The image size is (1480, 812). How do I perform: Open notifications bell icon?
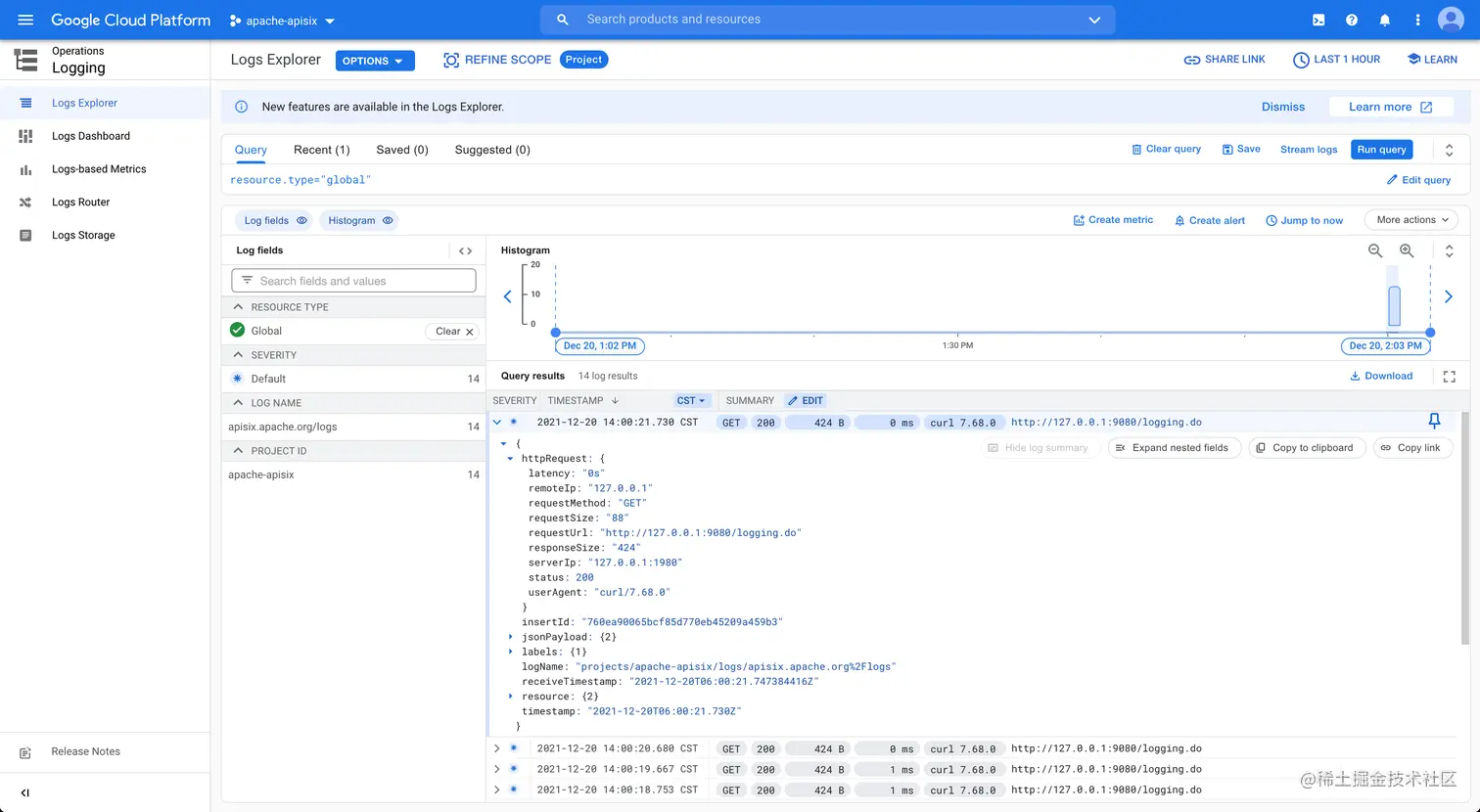[x=1384, y=20]
